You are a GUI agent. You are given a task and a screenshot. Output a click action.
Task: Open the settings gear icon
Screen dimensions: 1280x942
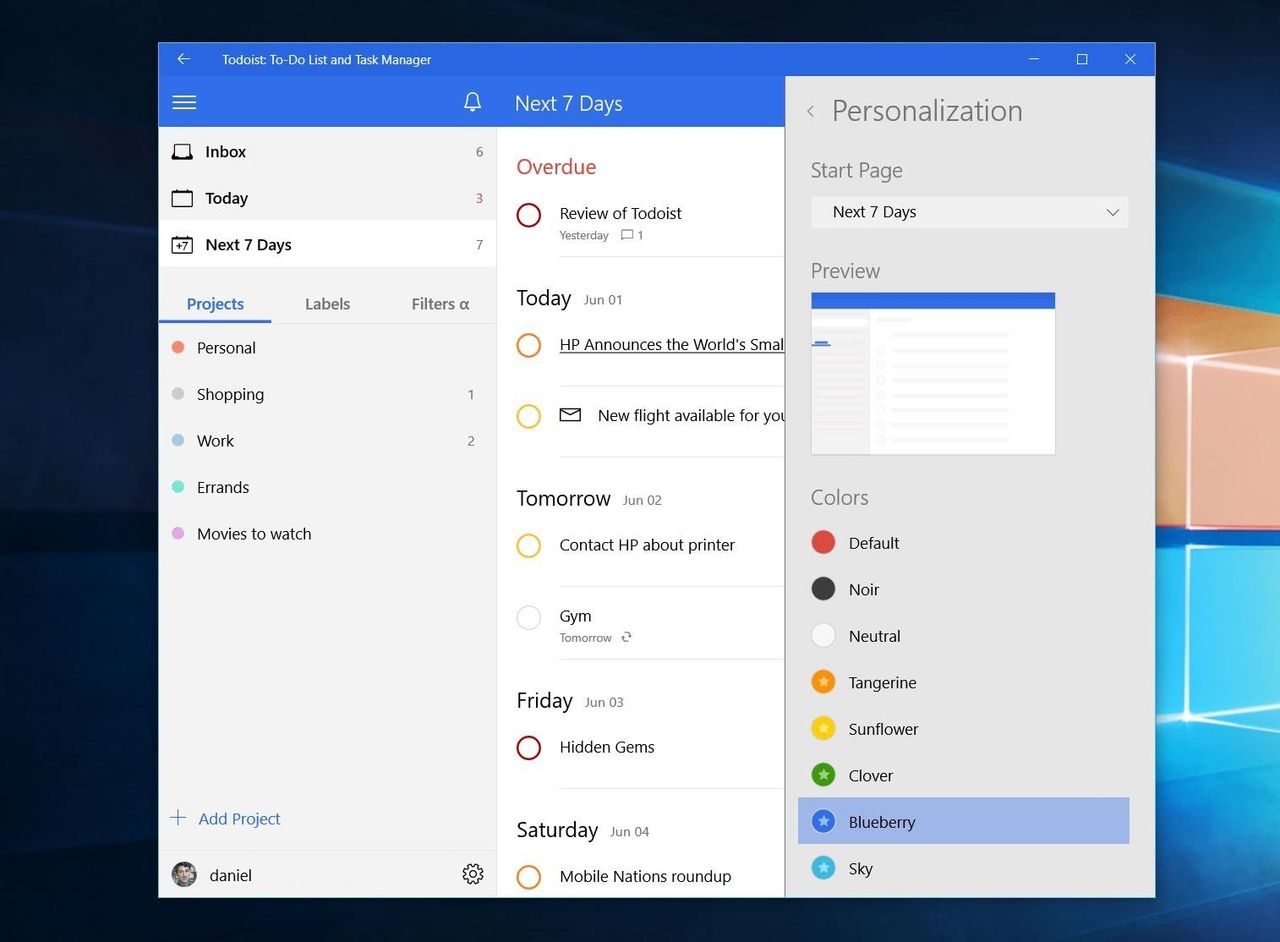(473, 874)
